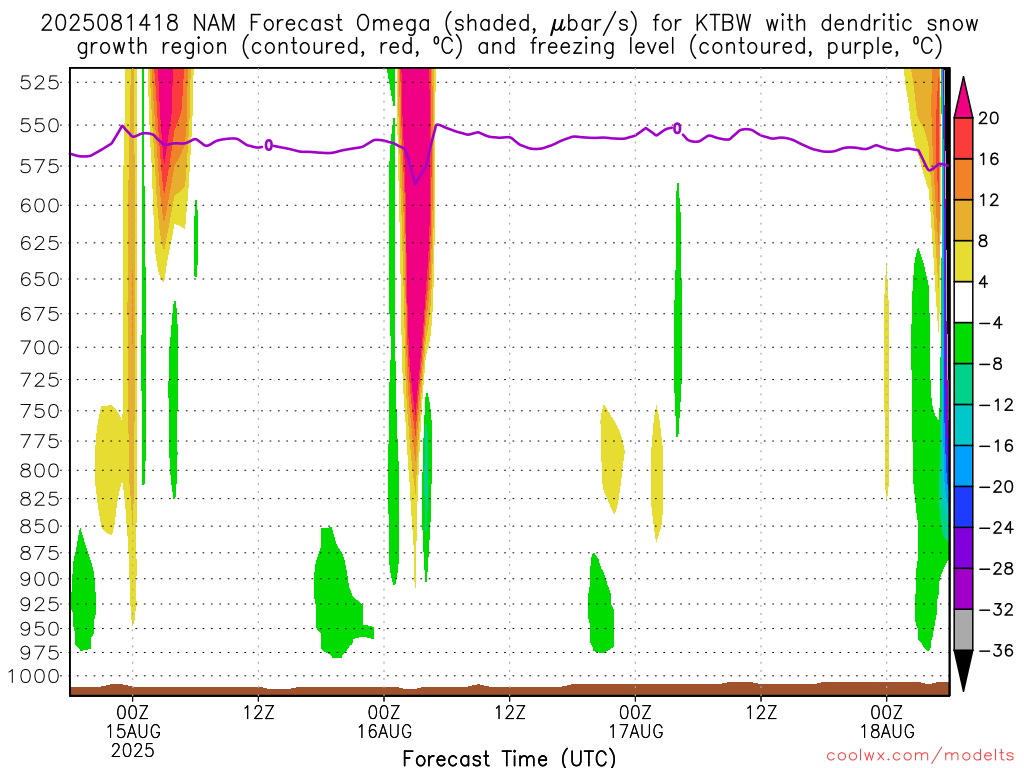Click the 925 pressure level label
The width and height of the screenshot is (1024, 768).
click(x=40, y=604)
